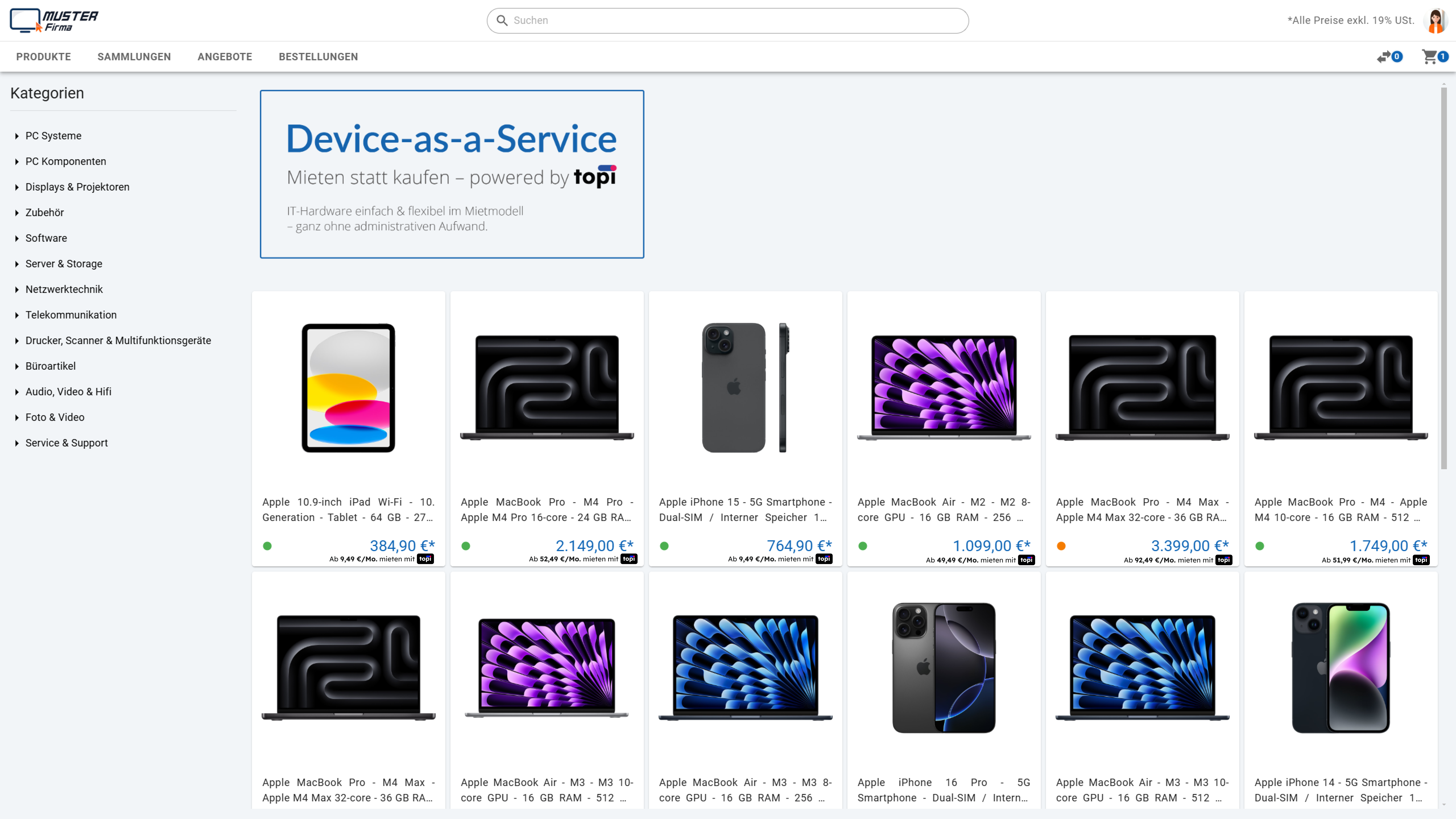
Task: Expand the Software category arrow
Action: [17, 238]
